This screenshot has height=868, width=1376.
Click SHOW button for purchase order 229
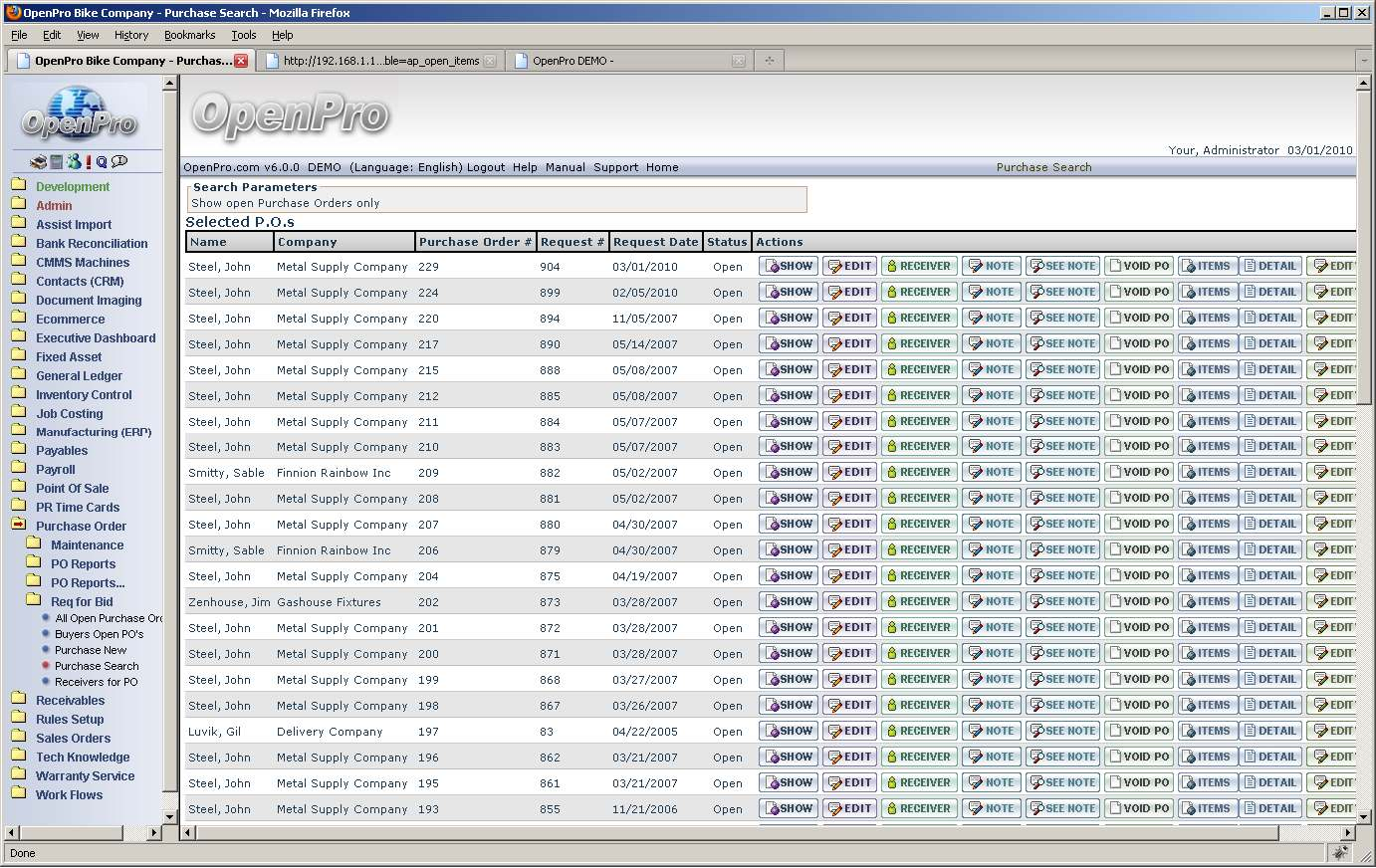tap(789, 267)
